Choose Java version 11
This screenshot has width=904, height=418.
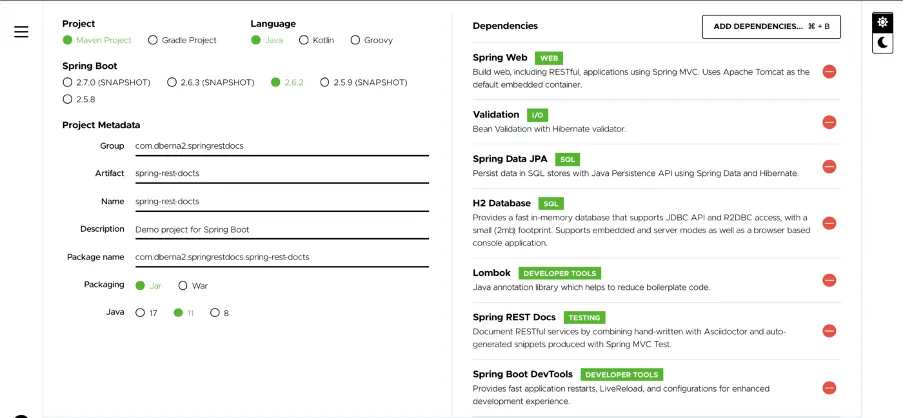[184, 313]
